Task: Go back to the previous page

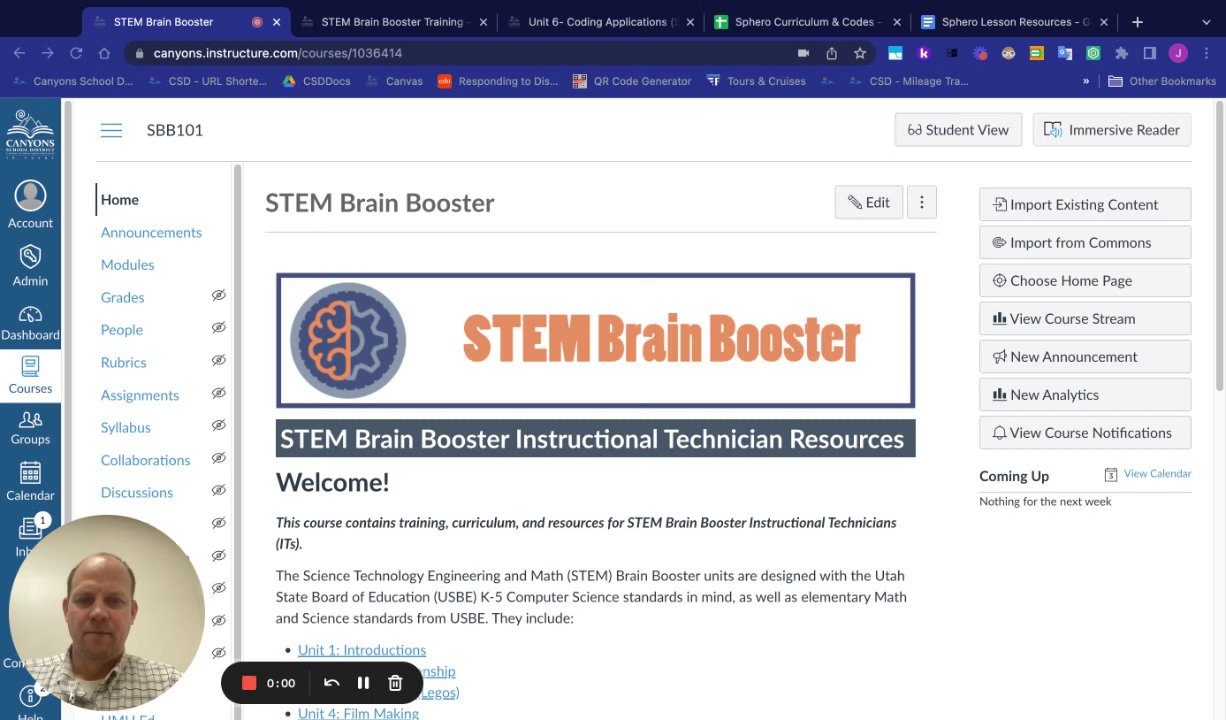Action: pos(20,53)
